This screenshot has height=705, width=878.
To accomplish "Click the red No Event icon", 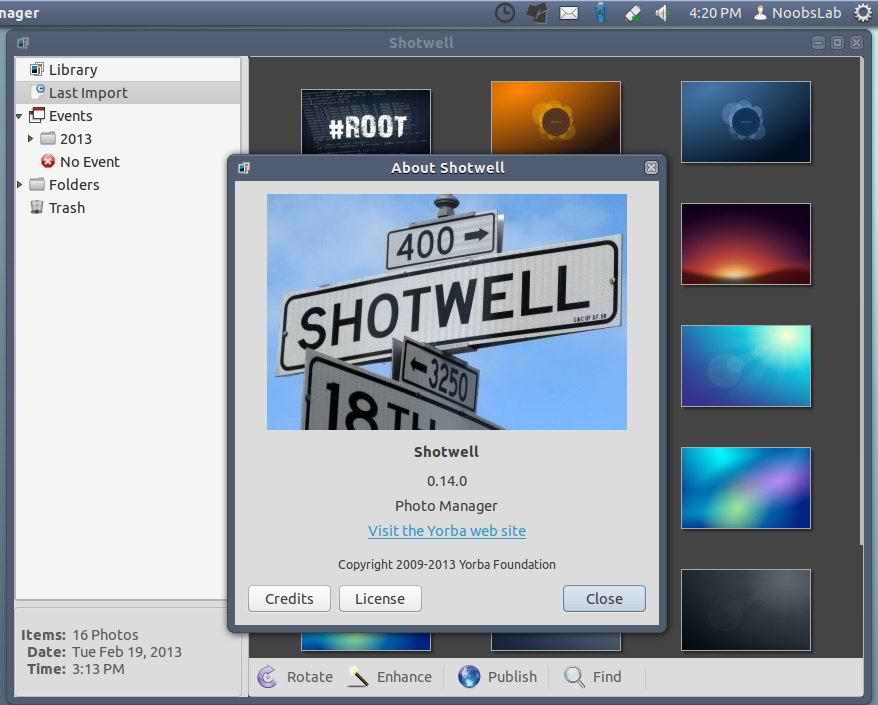I will pyautogui.click(x=48, y=161).
